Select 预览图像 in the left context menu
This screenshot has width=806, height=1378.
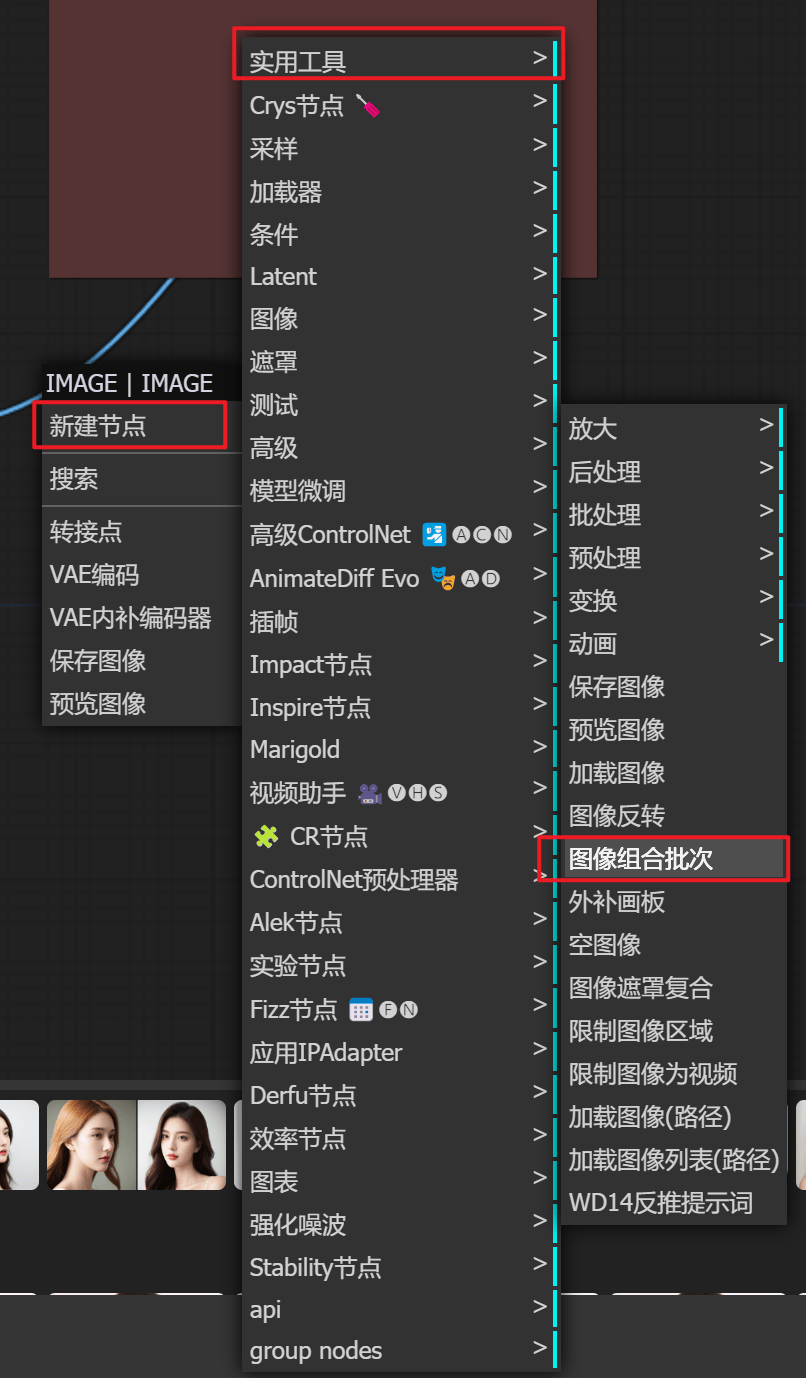(x=142, y=703)
